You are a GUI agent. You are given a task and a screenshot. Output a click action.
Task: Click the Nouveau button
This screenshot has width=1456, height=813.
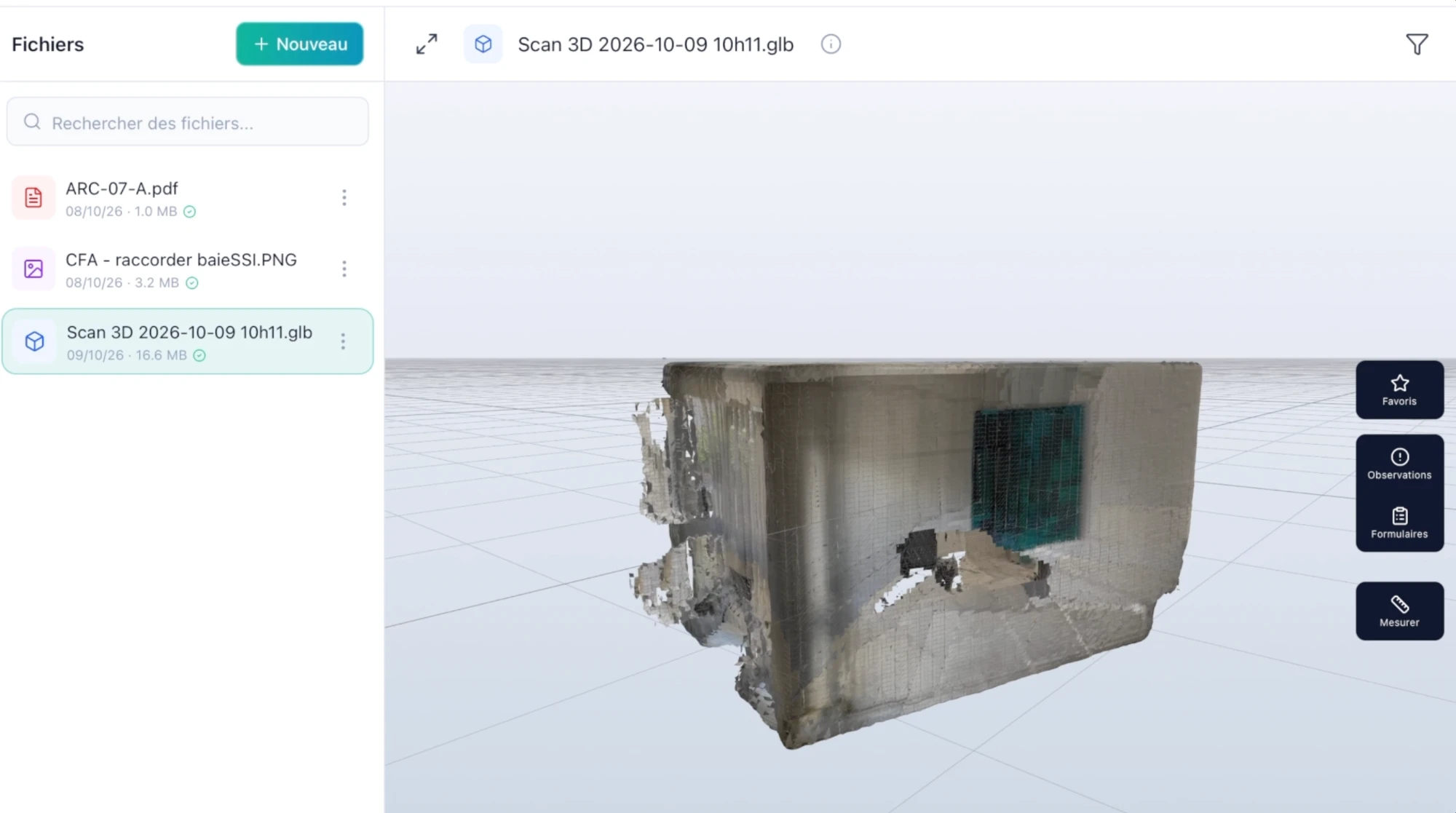coord(299,44)
